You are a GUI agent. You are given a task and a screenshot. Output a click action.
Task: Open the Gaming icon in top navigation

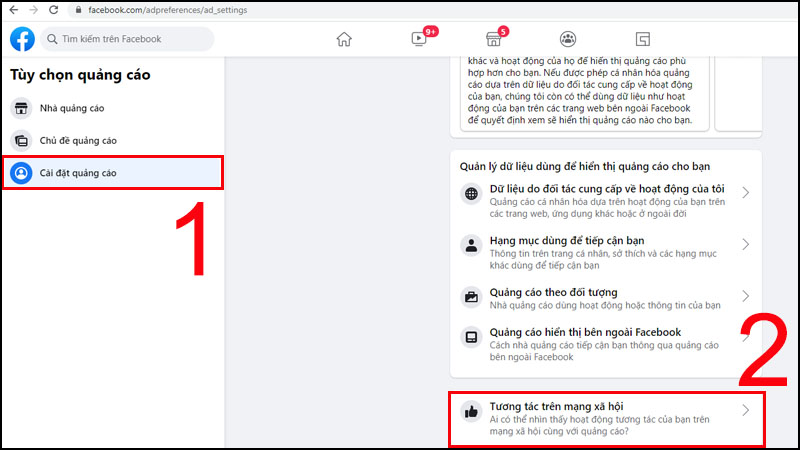coord(643,39)
